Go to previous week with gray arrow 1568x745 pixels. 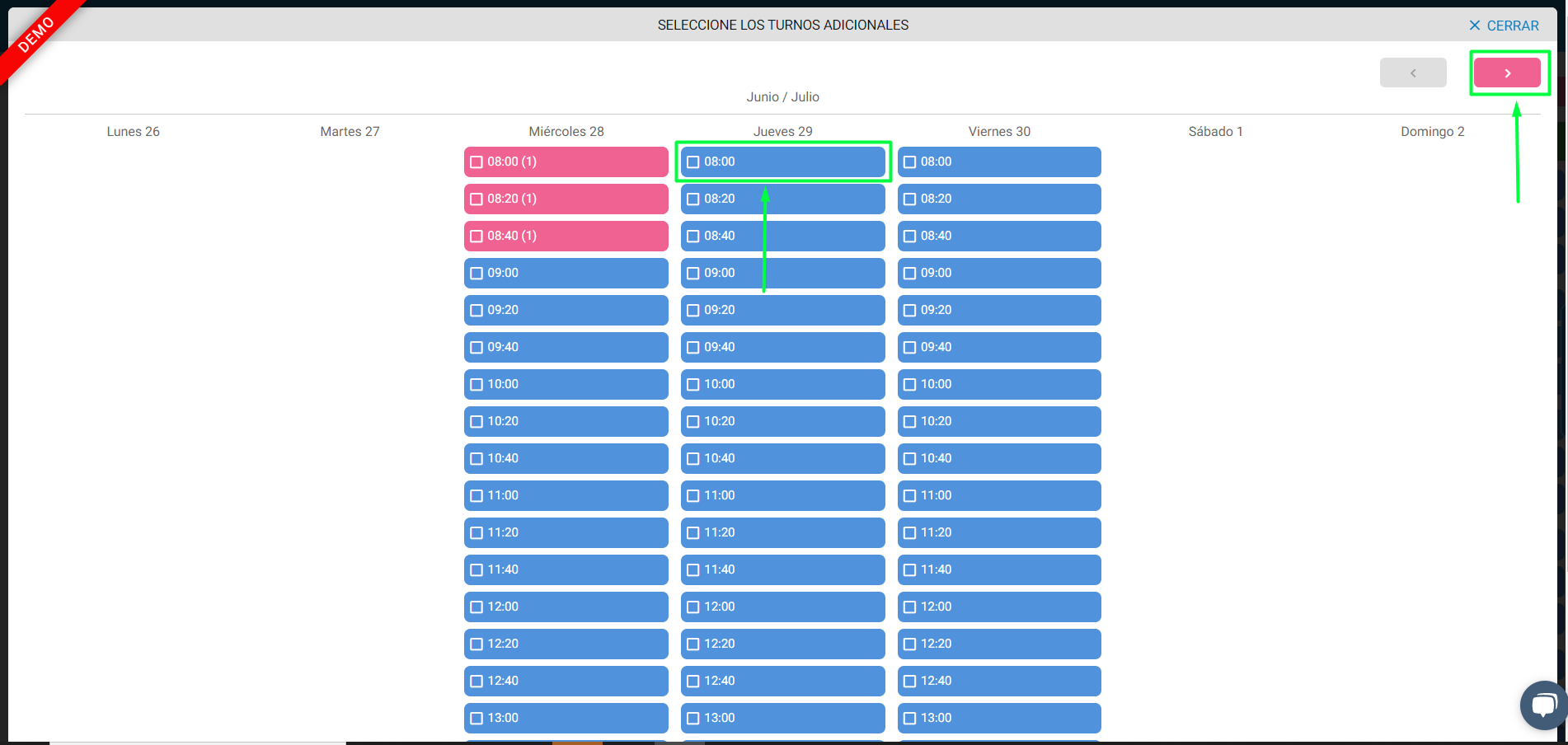[1413, 73]
